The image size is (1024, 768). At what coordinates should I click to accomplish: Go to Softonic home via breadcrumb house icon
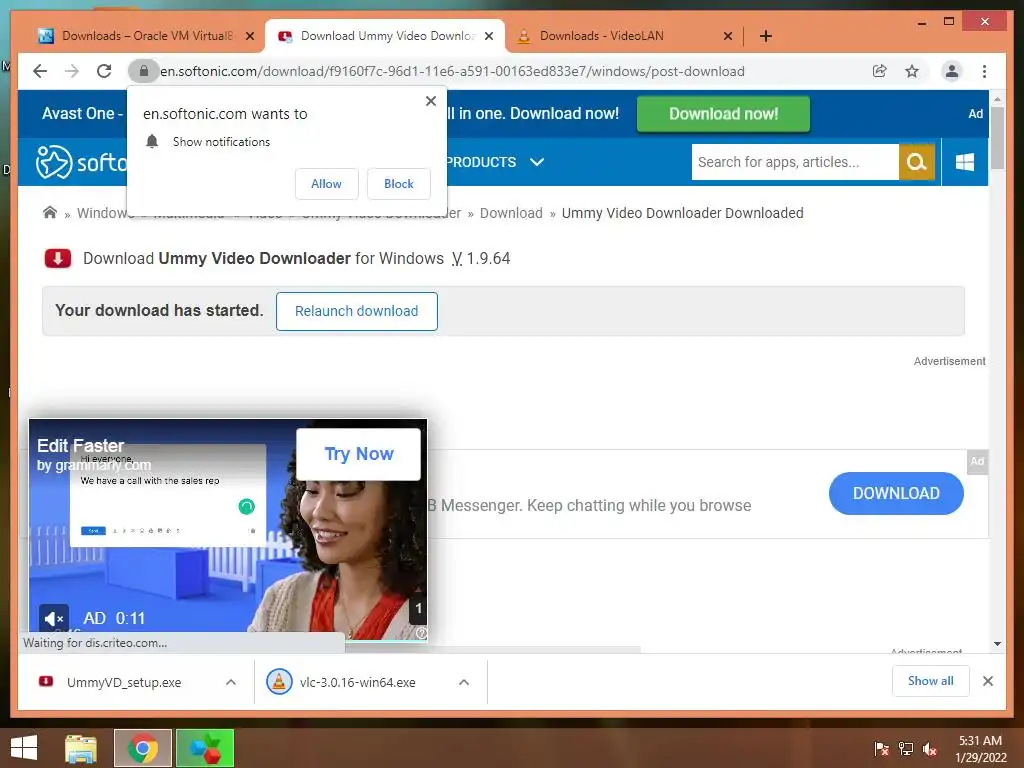[x=50, y=212]
